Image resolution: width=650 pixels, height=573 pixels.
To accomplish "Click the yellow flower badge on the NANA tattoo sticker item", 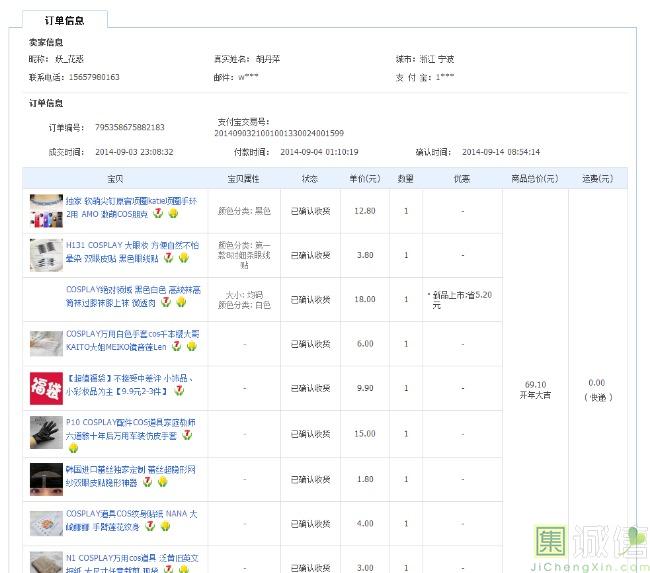I will (x=164, y=525).
